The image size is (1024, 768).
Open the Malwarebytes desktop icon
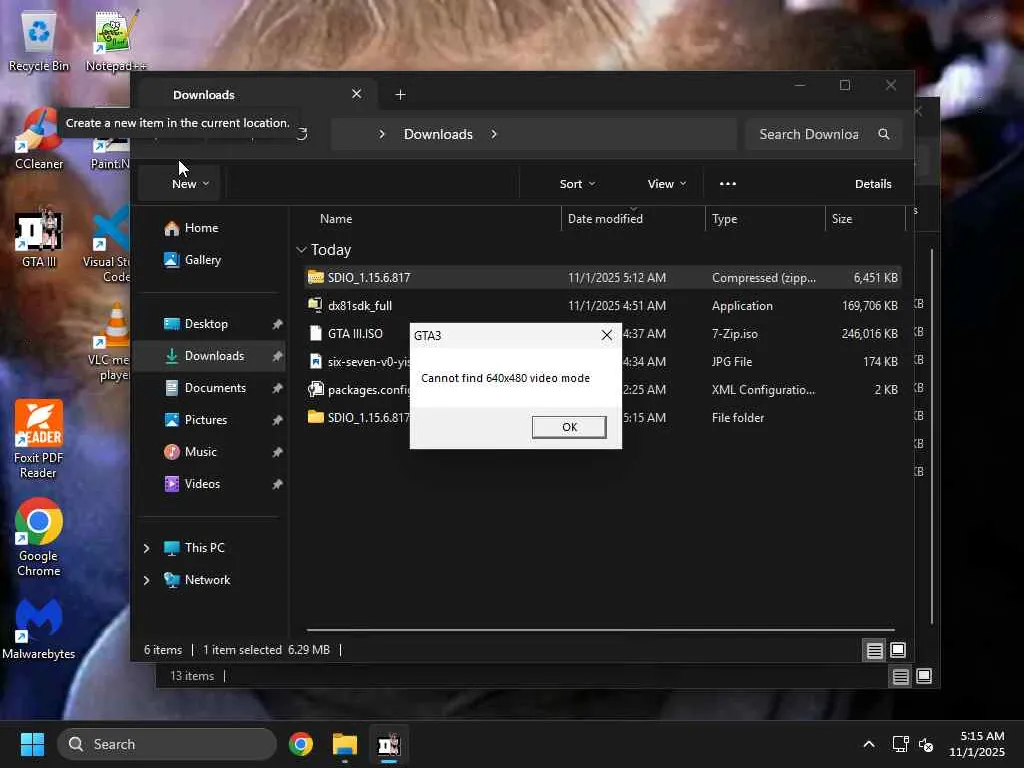[39, 628]
